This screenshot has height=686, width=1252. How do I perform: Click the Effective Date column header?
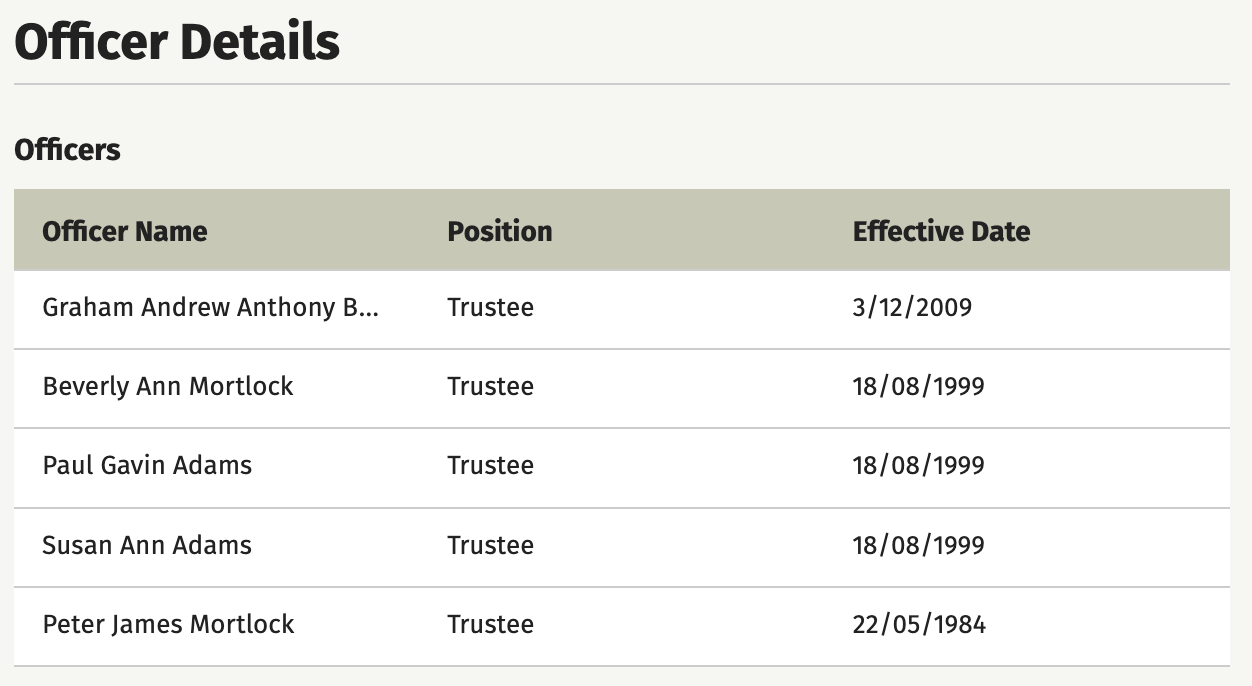[x=941, y=231]
